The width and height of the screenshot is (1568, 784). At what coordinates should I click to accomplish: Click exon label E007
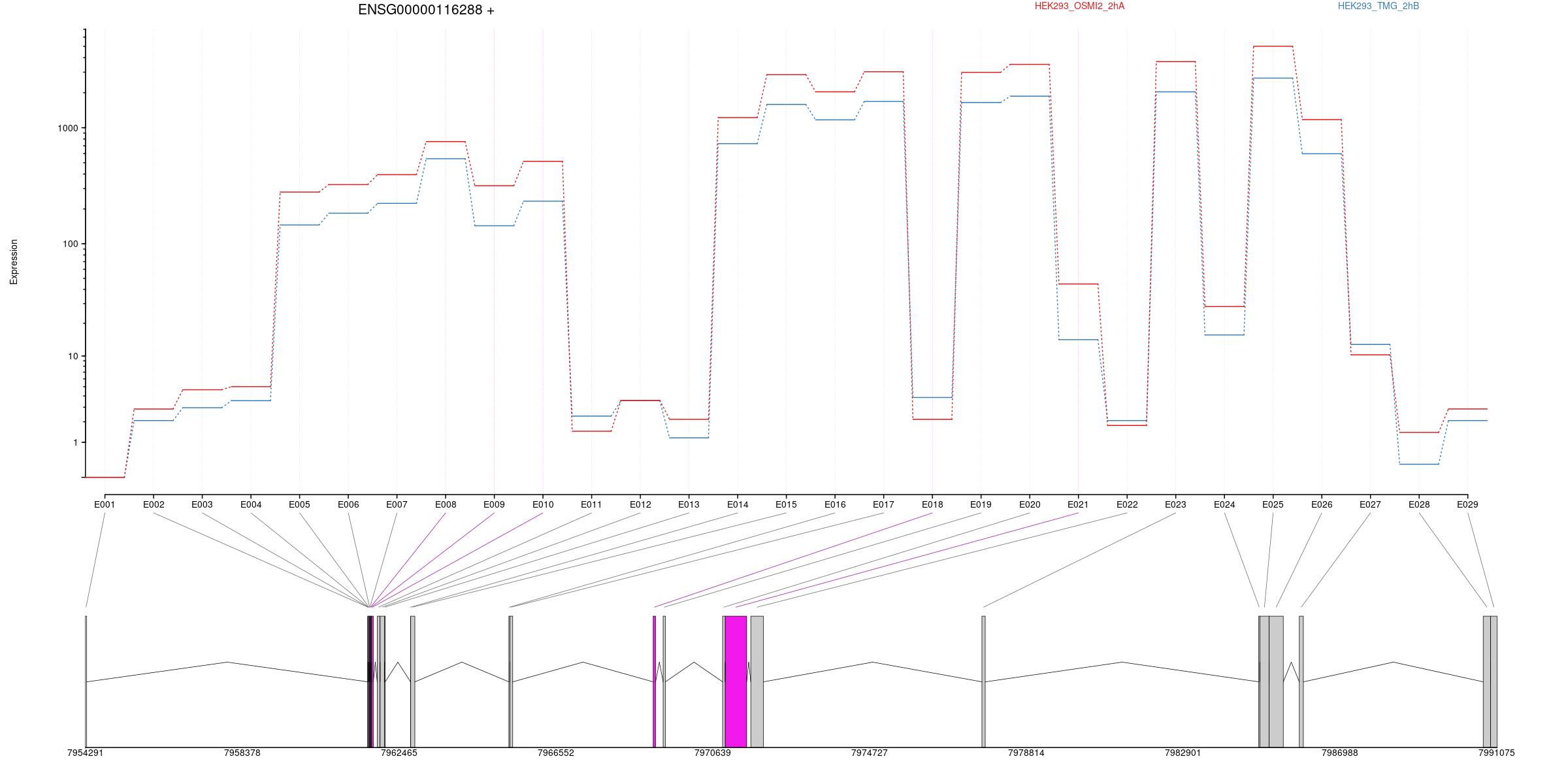tap(397, 504)
